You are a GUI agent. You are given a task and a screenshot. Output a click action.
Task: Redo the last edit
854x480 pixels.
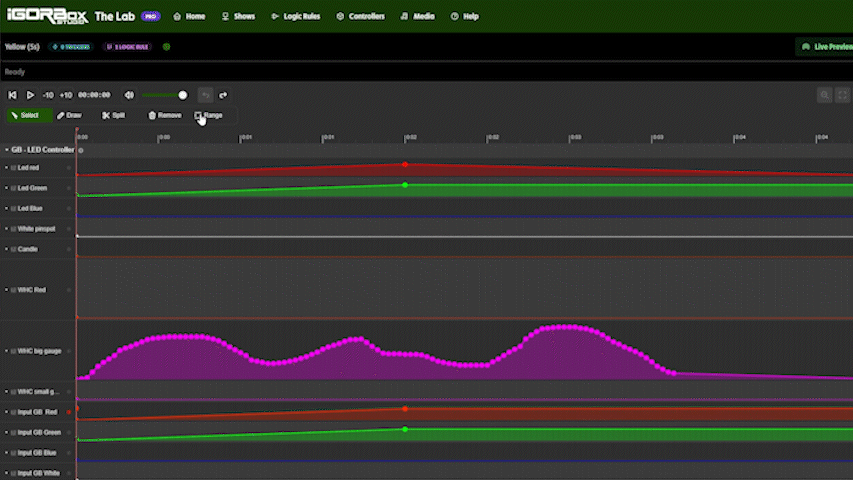[x=223, y=95]
